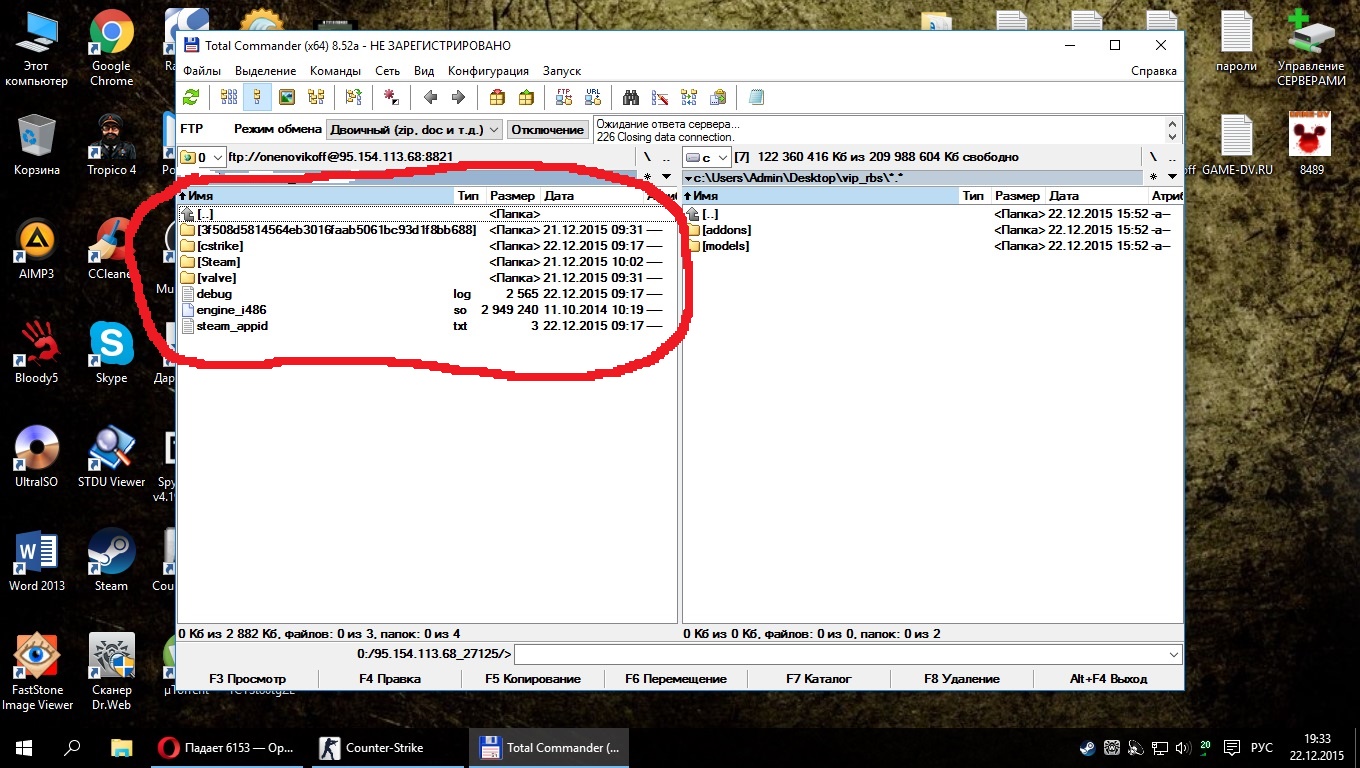
Task: Click the F5 Копирование button
Action: click(533, 679)
